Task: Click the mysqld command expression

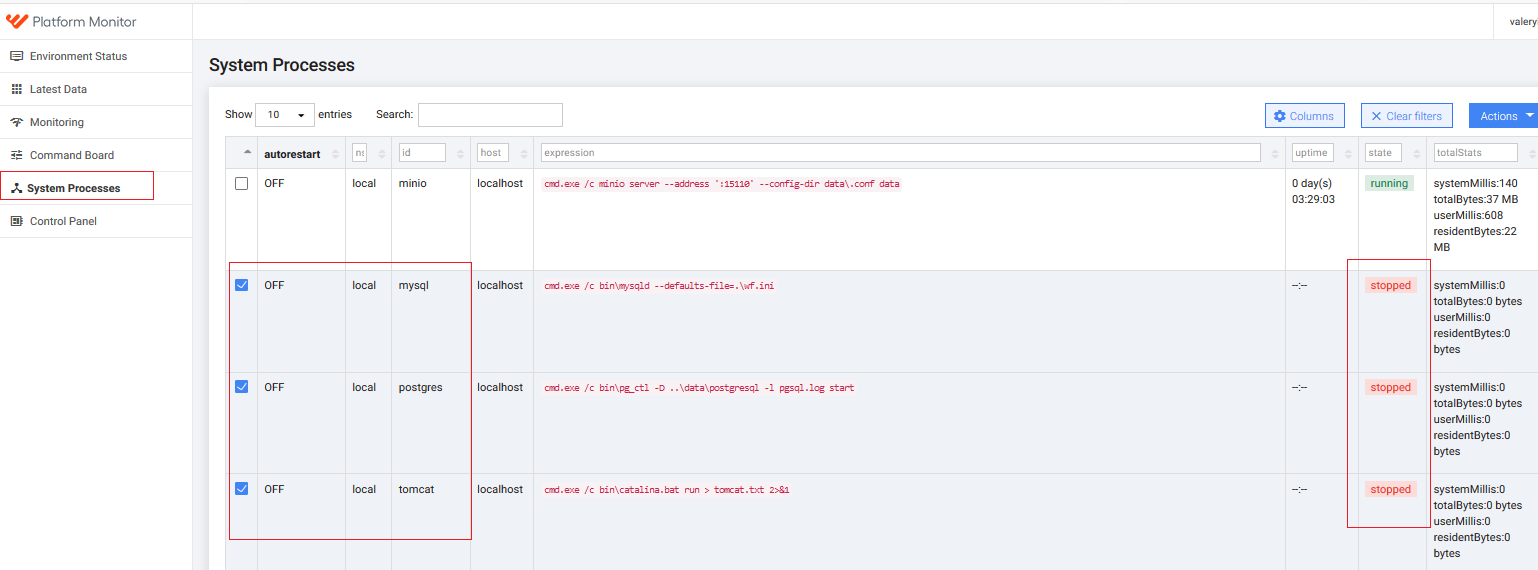Action: click(x=659, y=286)
